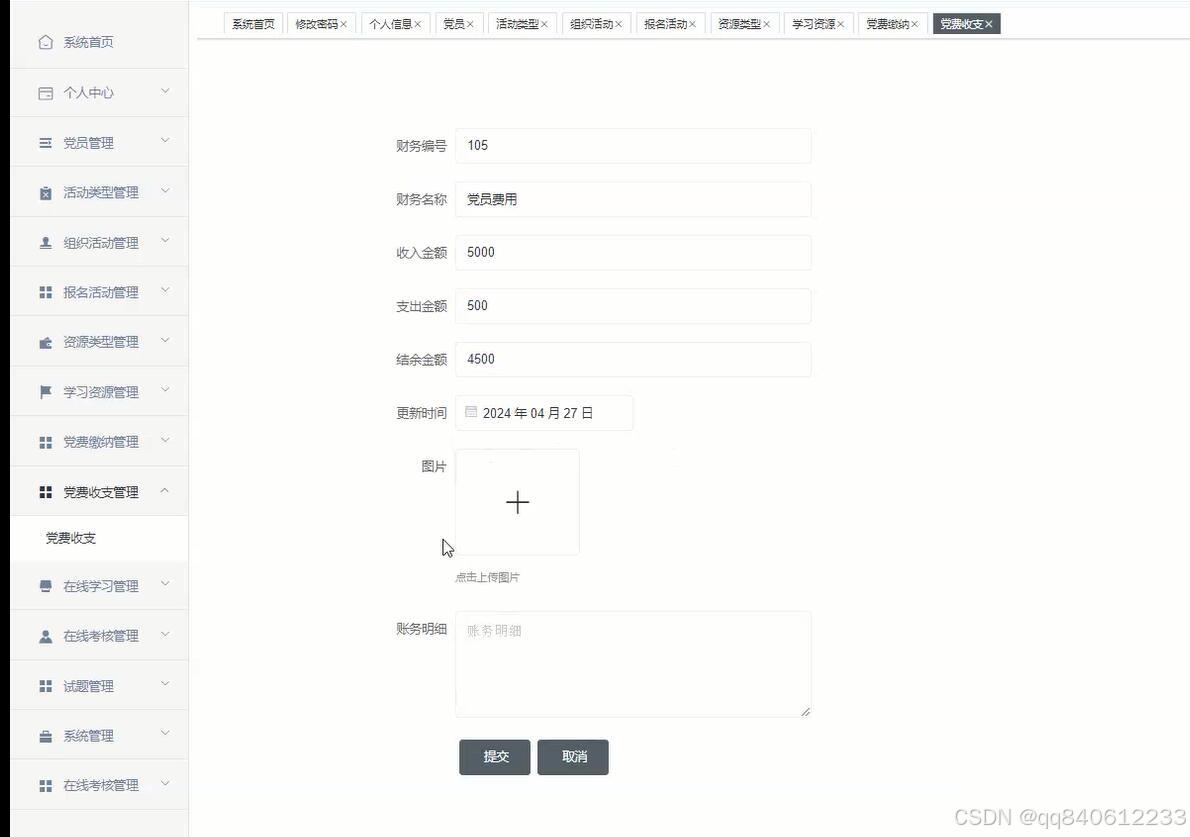This screenshot has width=1190, height=837.
Task: Select the grid icon beside 报名活动管理
Action: click(45, 291)
